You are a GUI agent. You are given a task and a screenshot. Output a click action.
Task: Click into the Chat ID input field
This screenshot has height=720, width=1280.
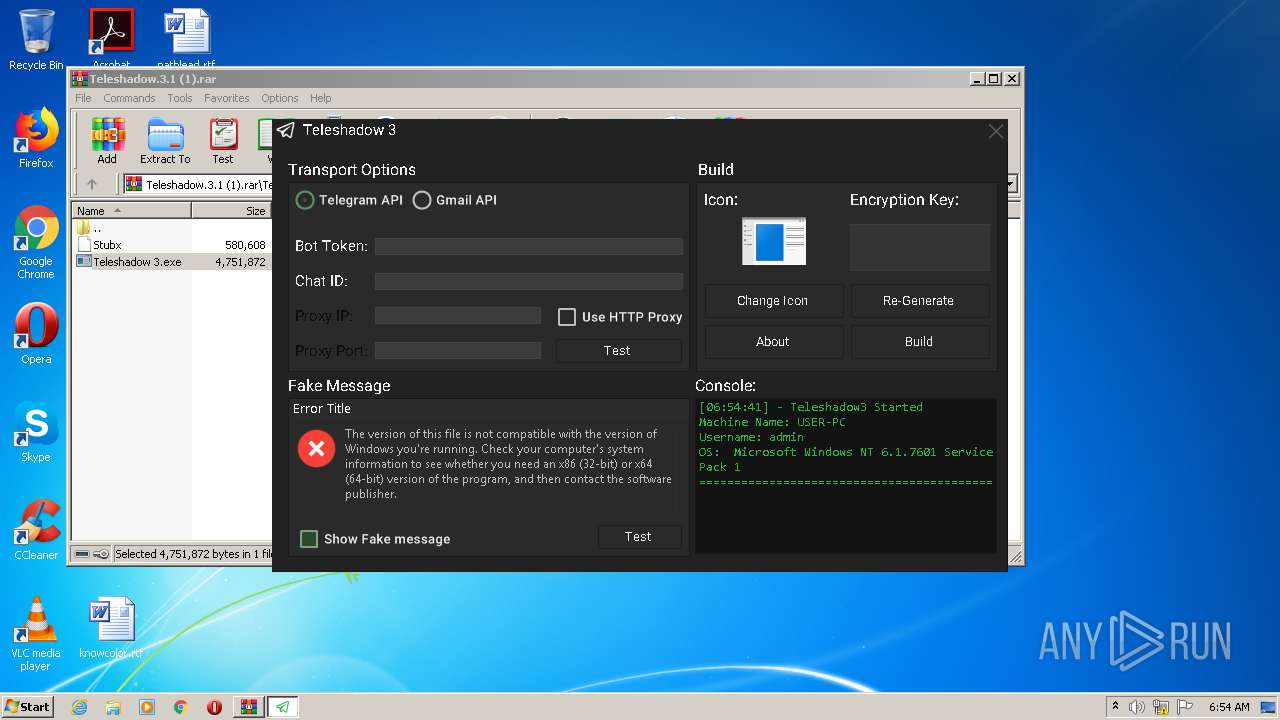[x=529, y=282]
